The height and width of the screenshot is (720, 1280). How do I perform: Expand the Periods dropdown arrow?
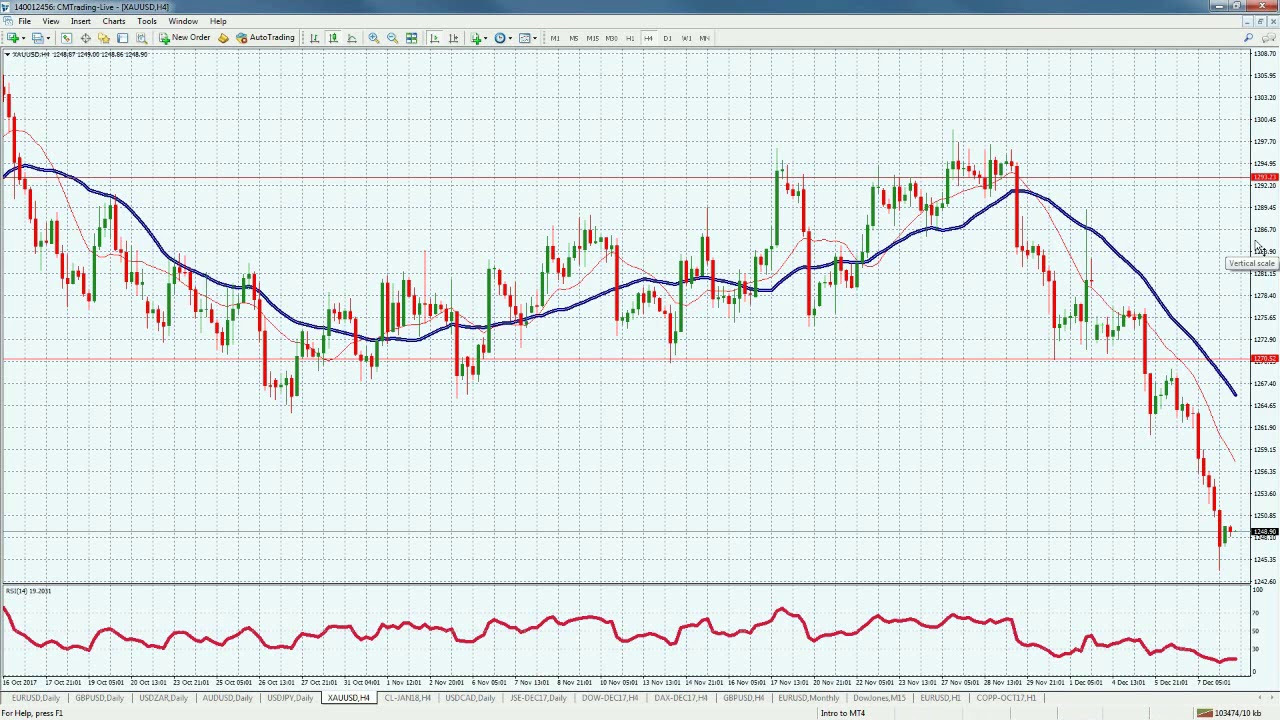pyautogui.click(x=510, y=38)
